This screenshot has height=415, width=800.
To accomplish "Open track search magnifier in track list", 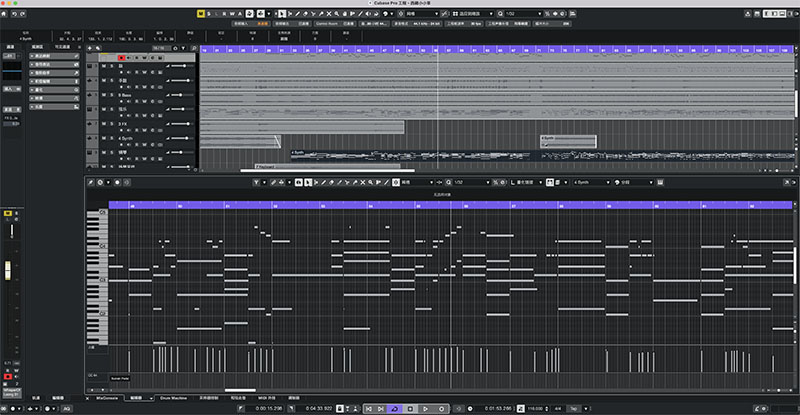I will tap(194, 48).
